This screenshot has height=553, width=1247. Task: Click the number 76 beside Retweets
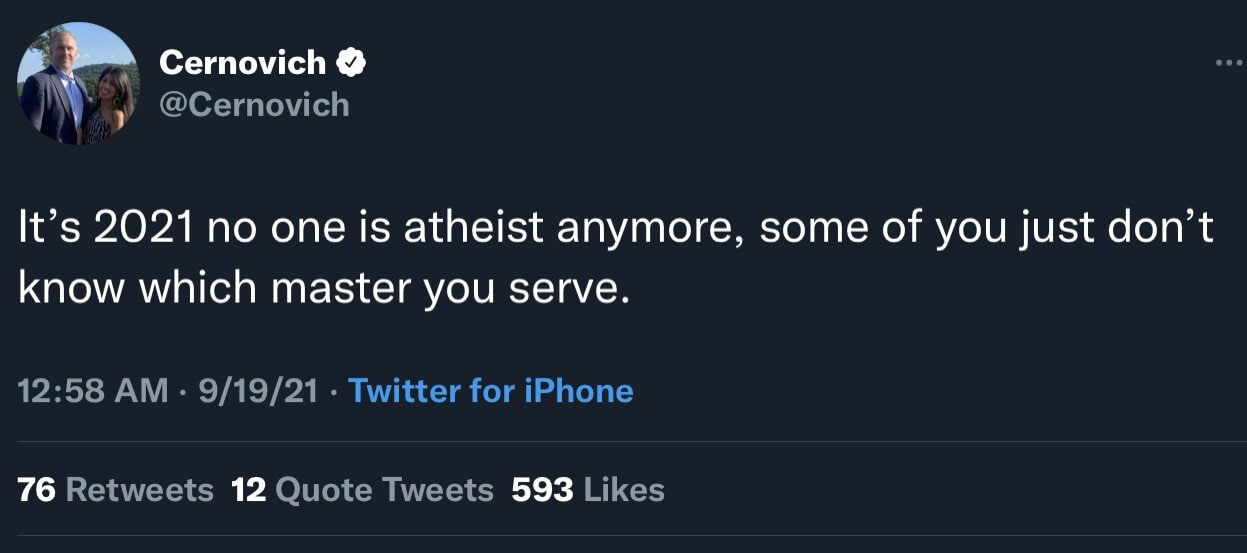(36, 490)
